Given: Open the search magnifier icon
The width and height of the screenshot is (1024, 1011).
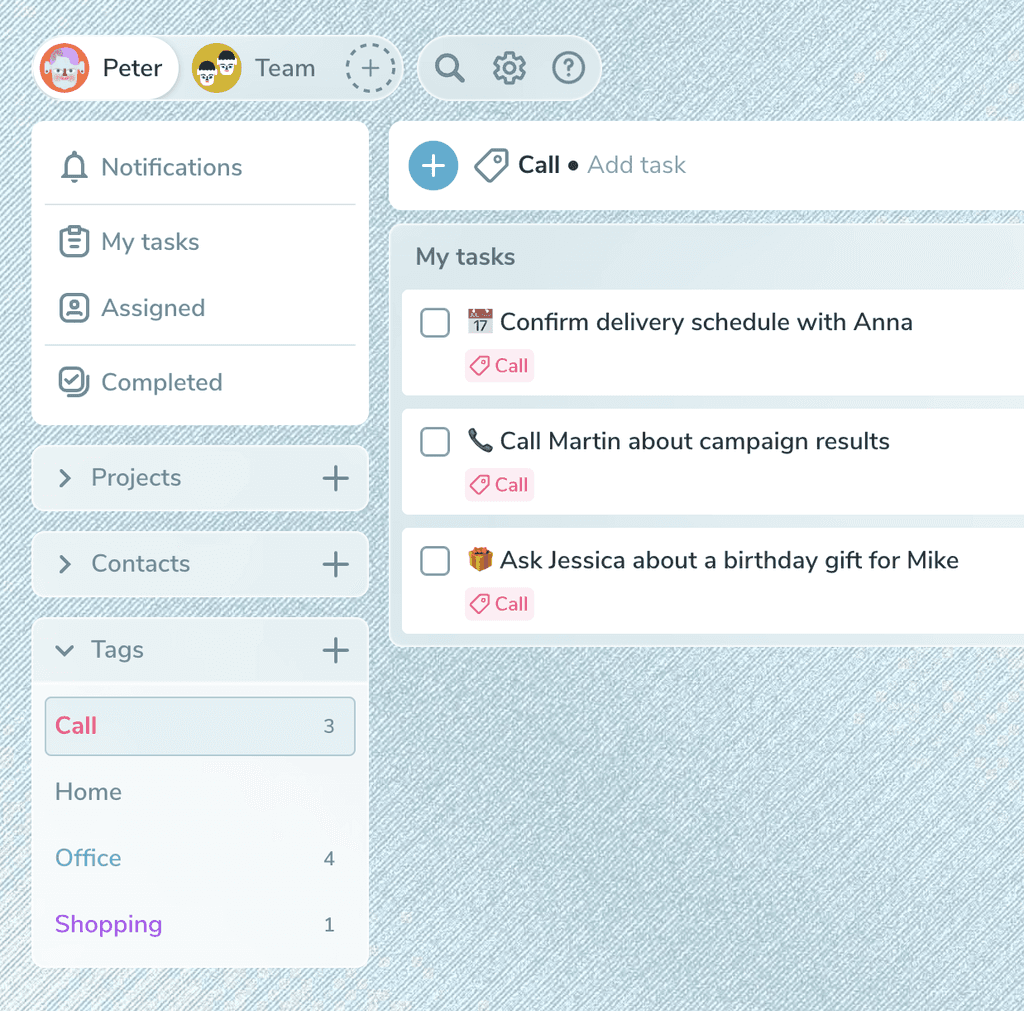Looking at the screenshot, I should [449, 68].
